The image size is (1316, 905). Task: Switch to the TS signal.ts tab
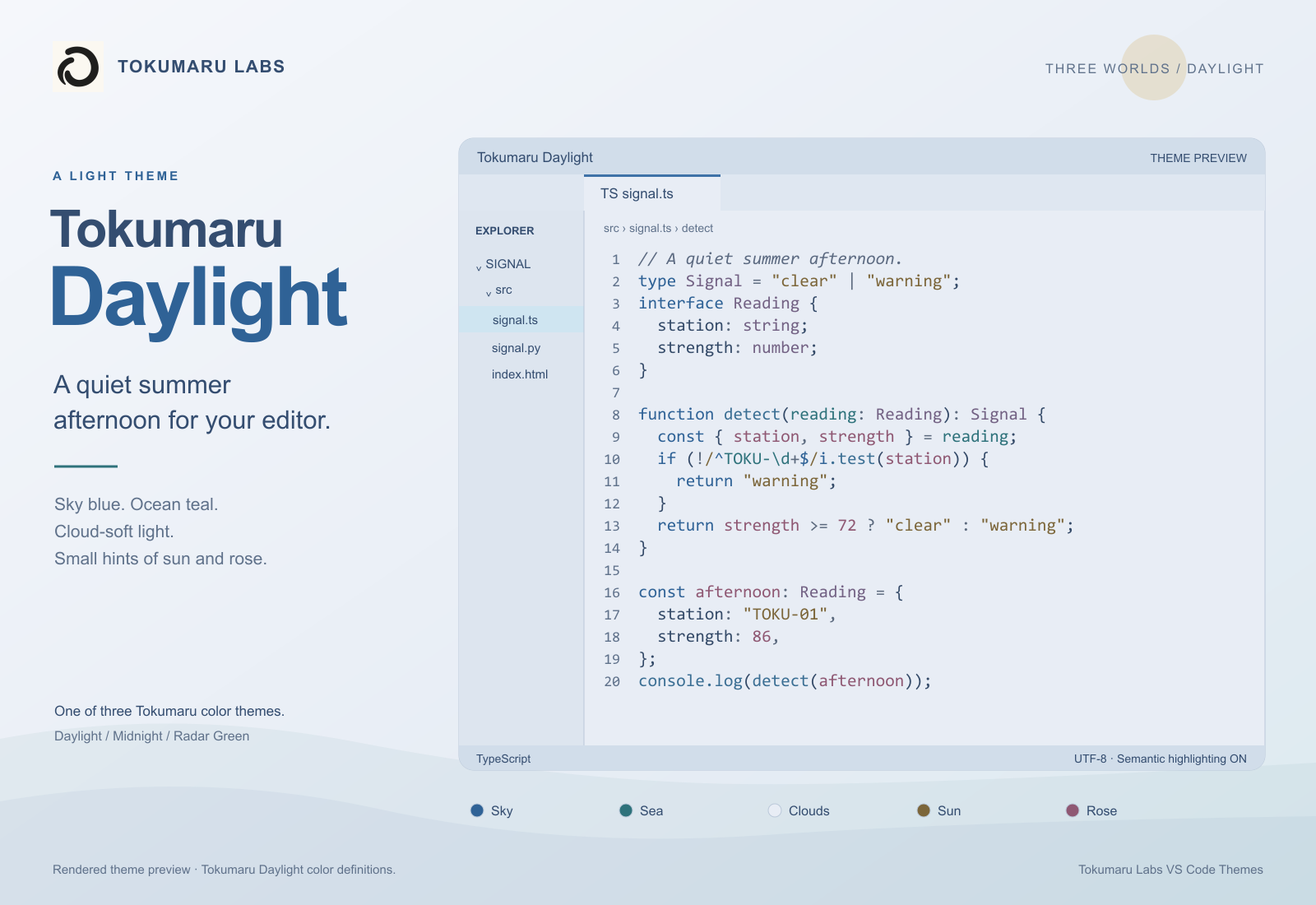[652, 193]
